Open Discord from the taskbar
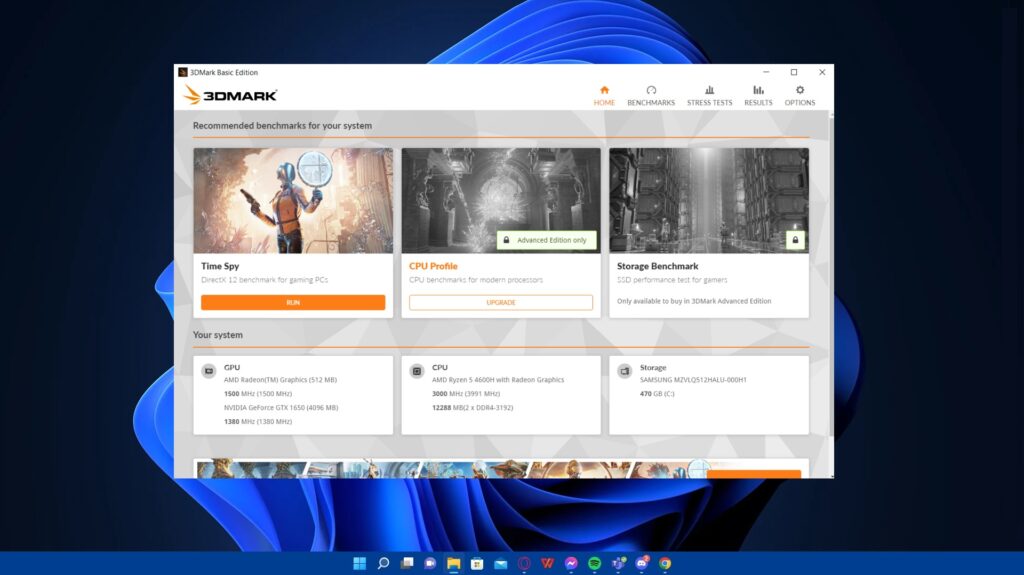The image size is (1024, 575). coord(642,563)
